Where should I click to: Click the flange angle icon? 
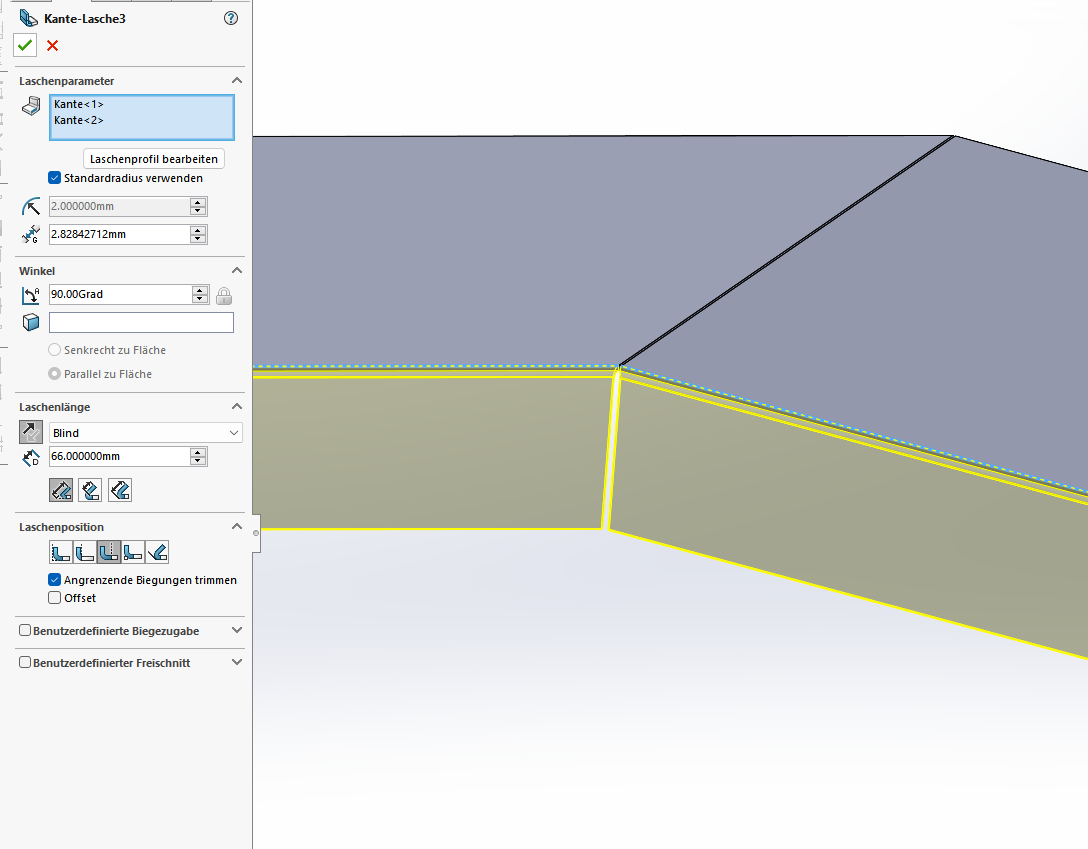click(x=31, y=295)
